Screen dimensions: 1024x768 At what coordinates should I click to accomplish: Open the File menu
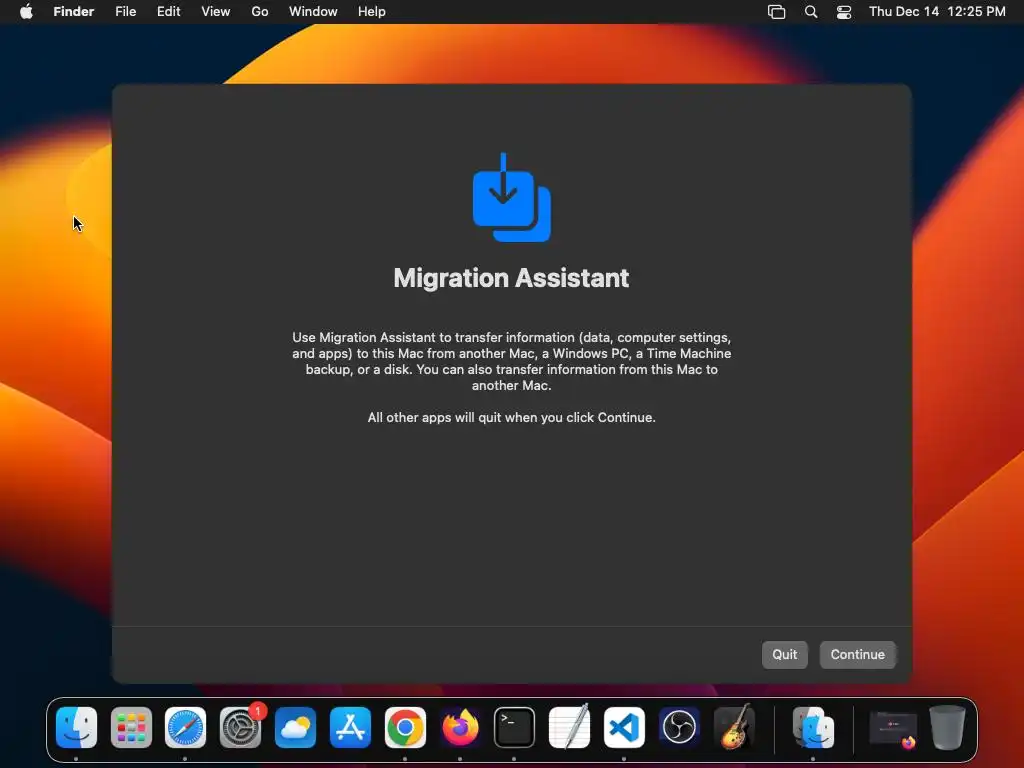tap(125, 12)
